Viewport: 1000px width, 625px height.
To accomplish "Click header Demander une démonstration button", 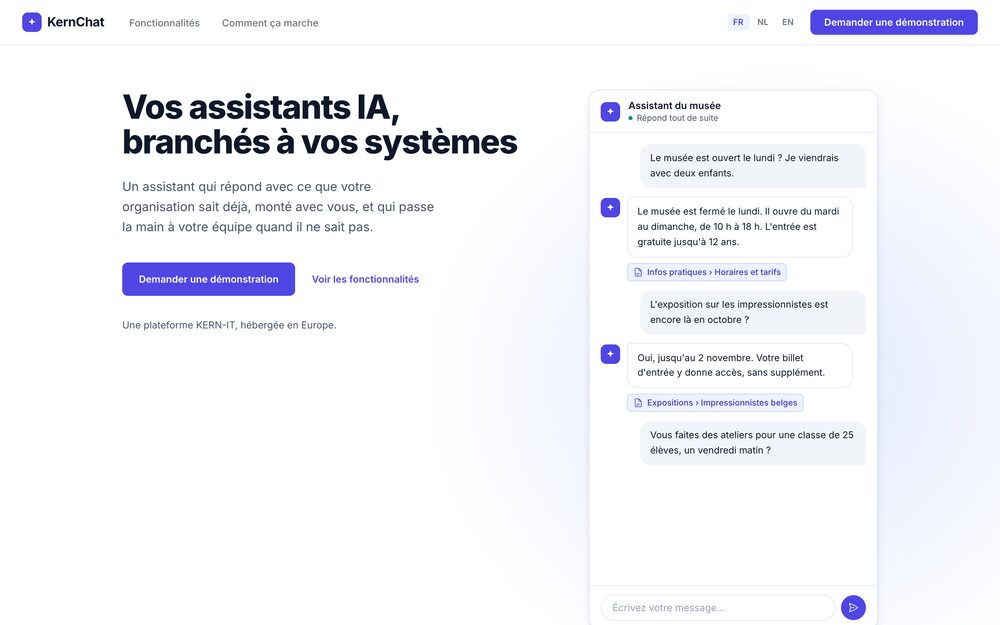I will (x=893, y=22).
